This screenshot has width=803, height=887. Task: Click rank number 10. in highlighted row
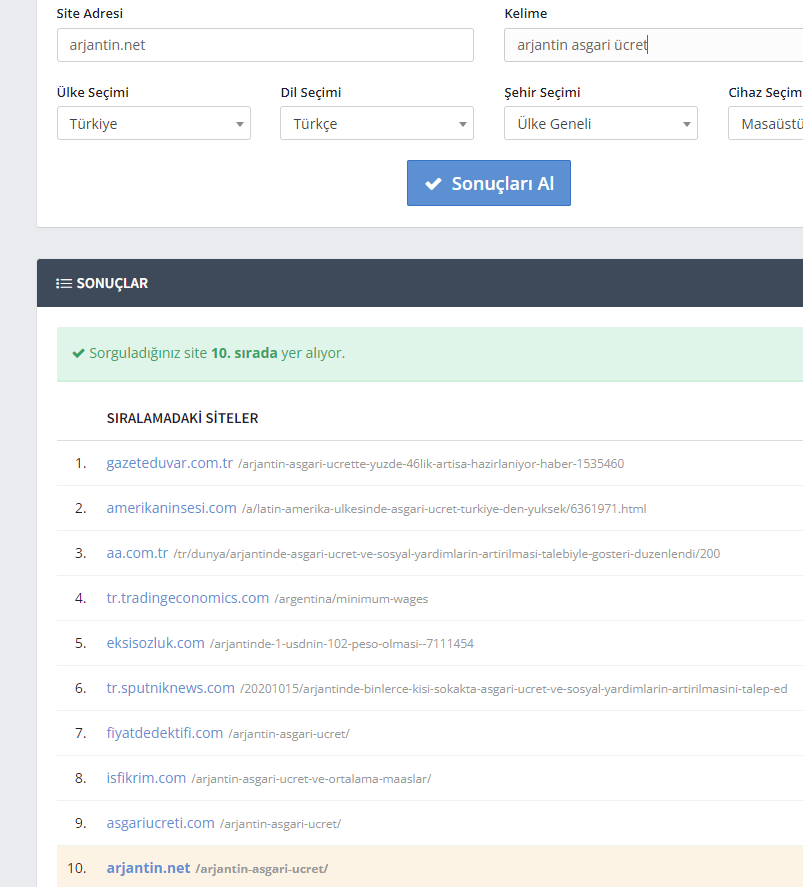(77, 868)
